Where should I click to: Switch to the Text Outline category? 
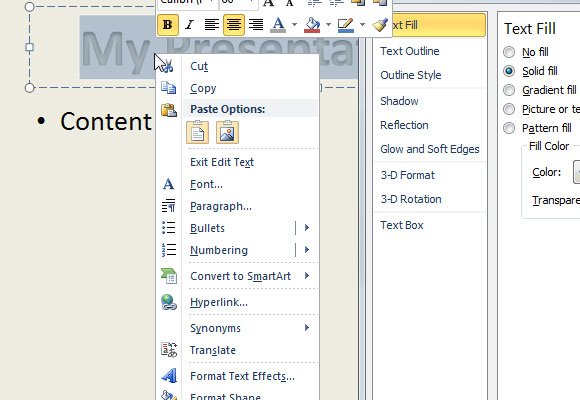click(410, 51)
